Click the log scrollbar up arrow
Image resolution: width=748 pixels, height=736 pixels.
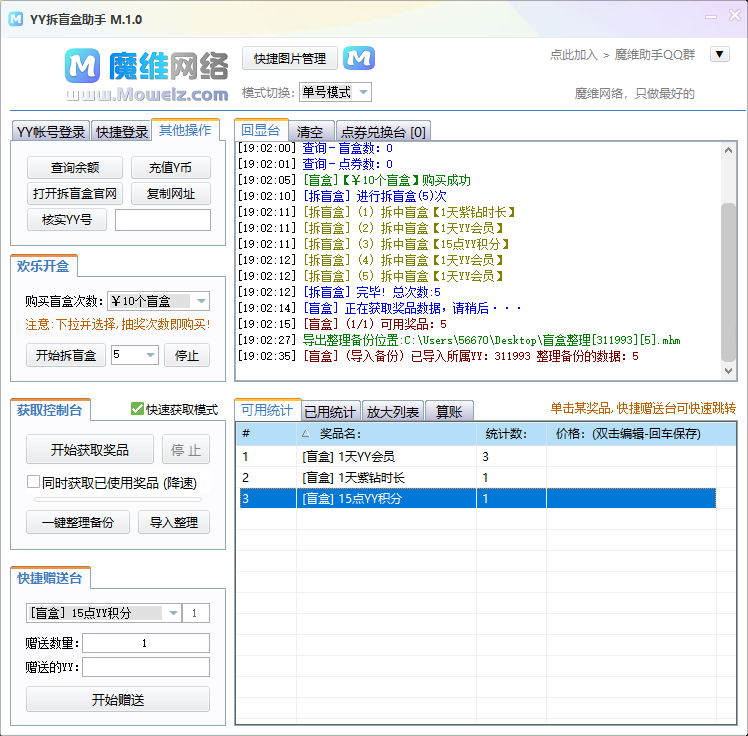[x=728, y=150]
